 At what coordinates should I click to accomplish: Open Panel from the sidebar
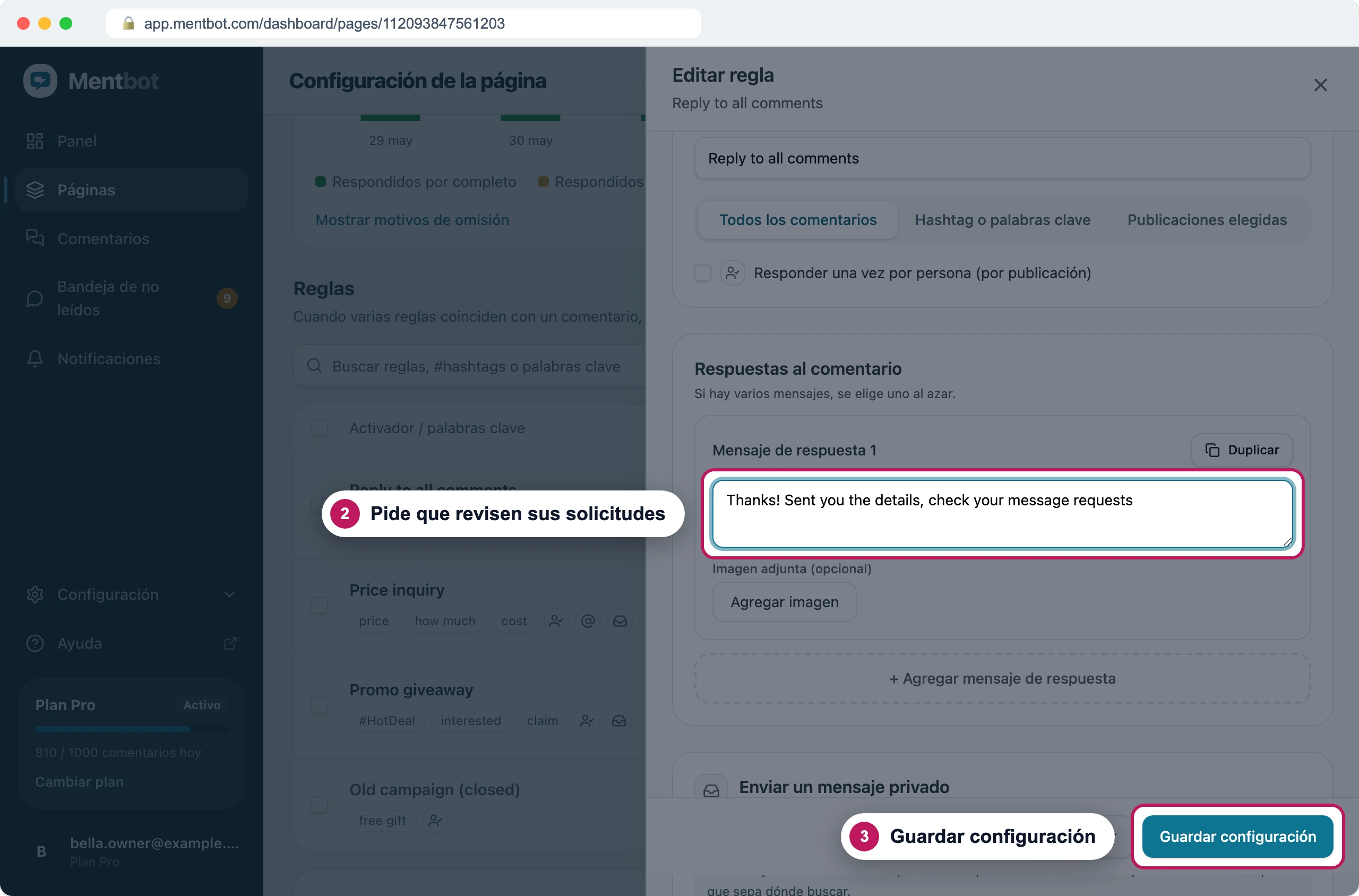[131, 141]
